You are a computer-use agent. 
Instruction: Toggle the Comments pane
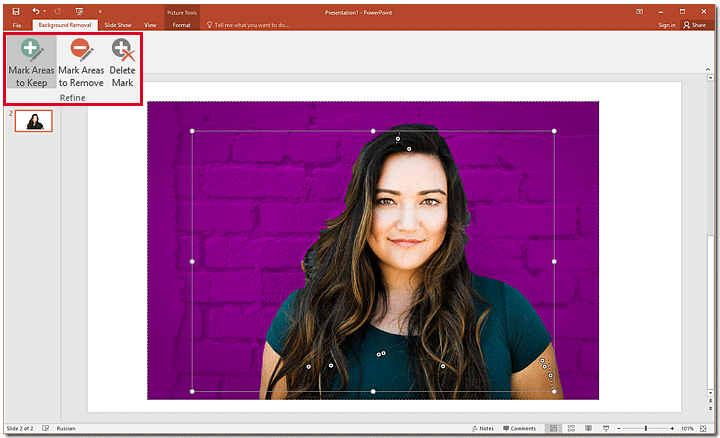tap(520, 428)
